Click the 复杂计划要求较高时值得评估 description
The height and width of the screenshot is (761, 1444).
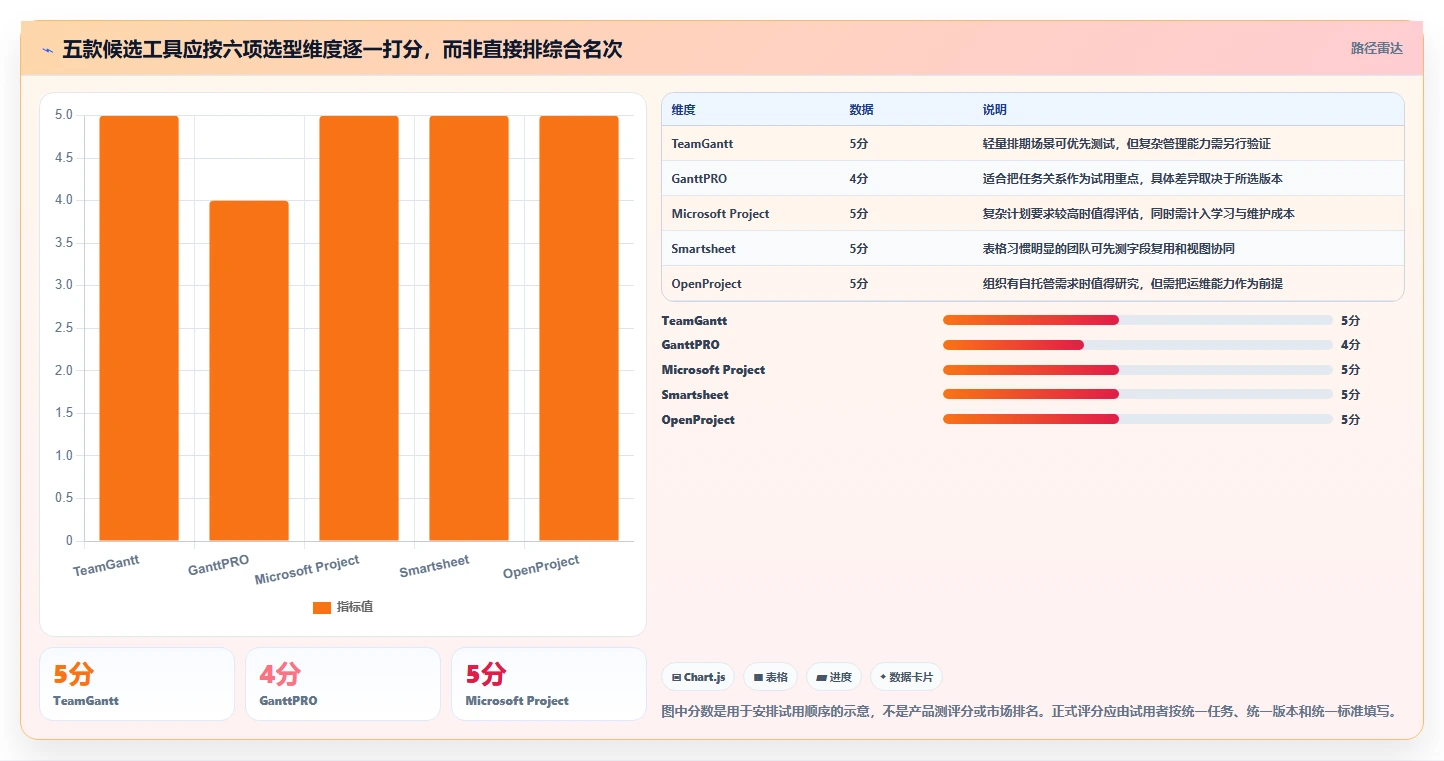pos(1139,214)
